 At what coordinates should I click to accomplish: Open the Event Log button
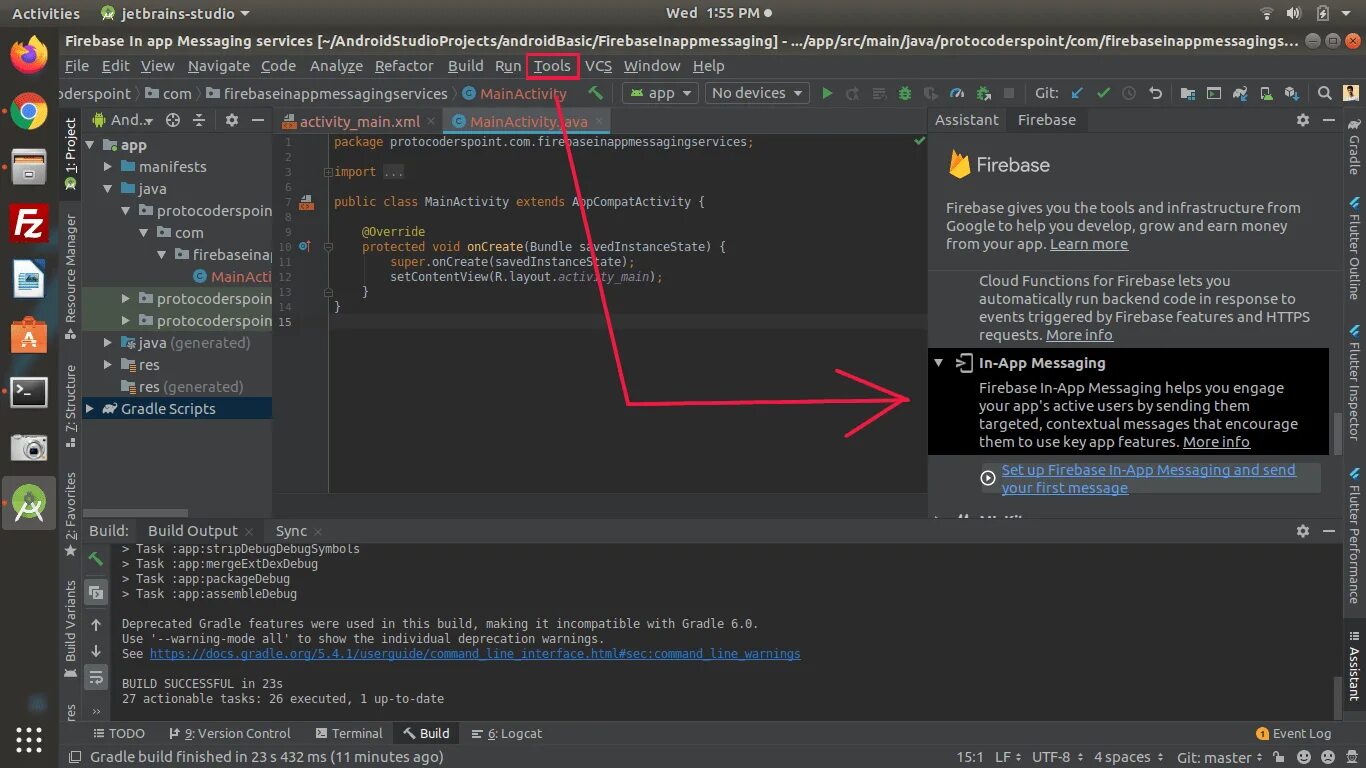[1294, 733]
